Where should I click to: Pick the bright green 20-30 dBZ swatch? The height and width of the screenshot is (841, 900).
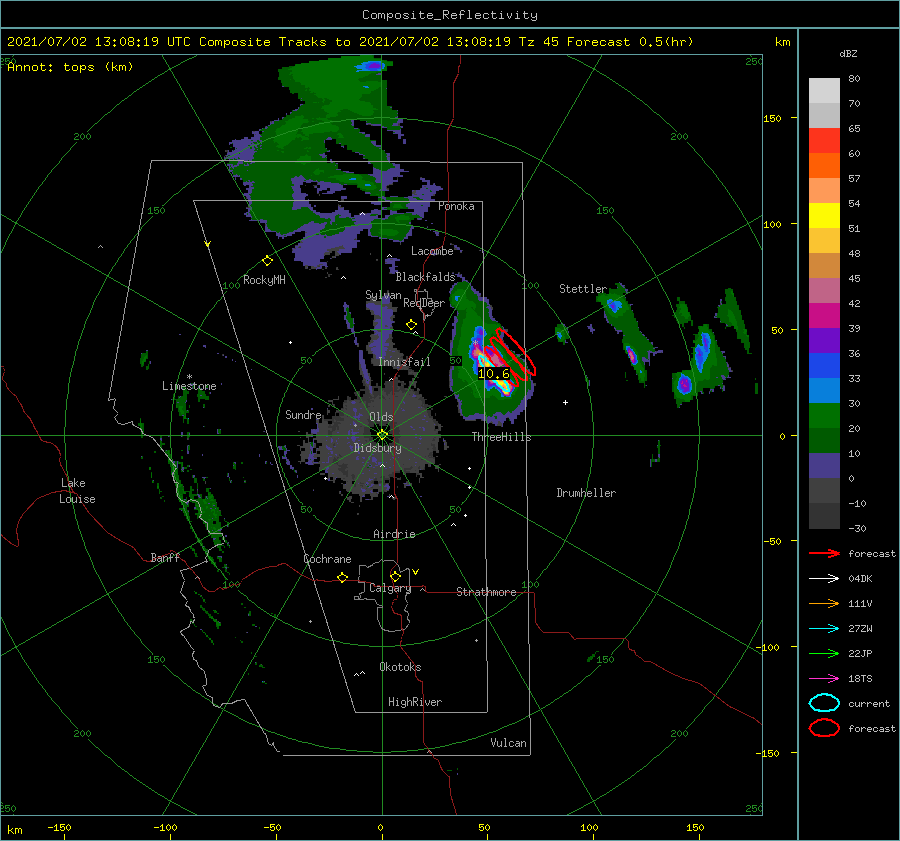pos(824,416)
